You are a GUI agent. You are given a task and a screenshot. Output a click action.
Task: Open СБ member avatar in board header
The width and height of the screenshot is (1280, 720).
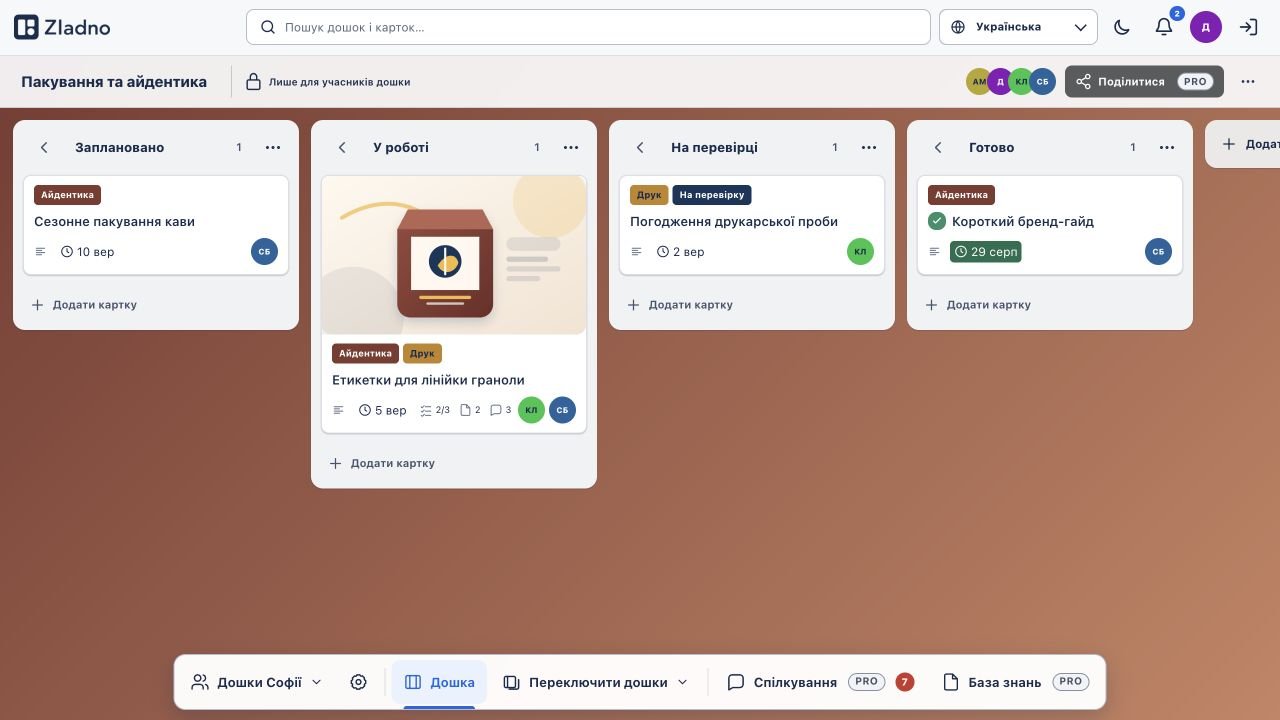click(1043, 82)
